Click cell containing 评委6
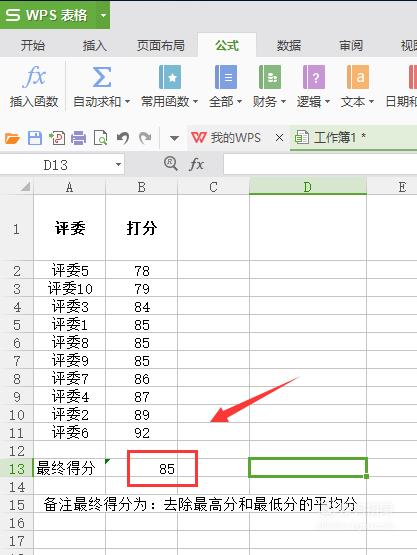Image resolution: width=417 pixels, height=555 pixels. click(x=70, y=433)
